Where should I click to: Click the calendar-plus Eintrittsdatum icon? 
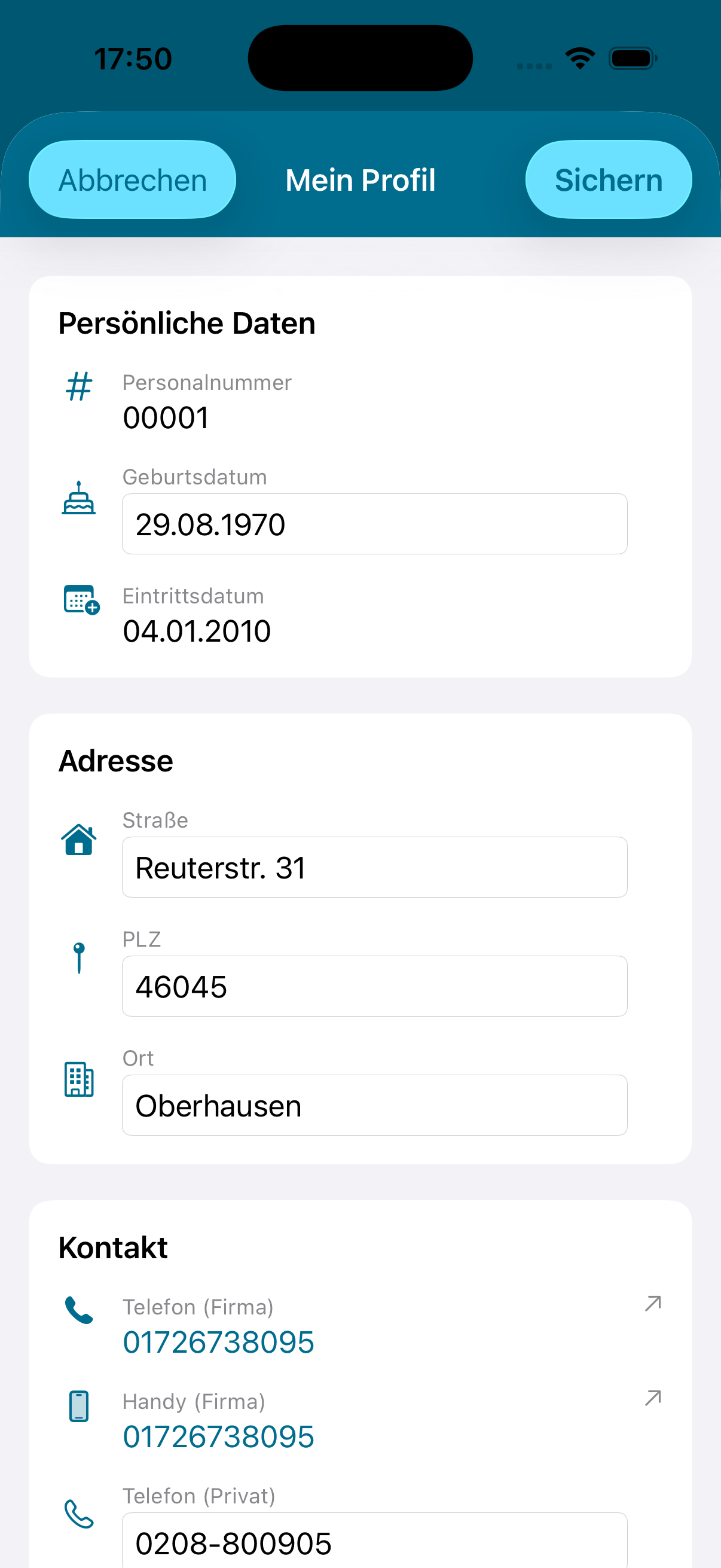tap(81, 600)
